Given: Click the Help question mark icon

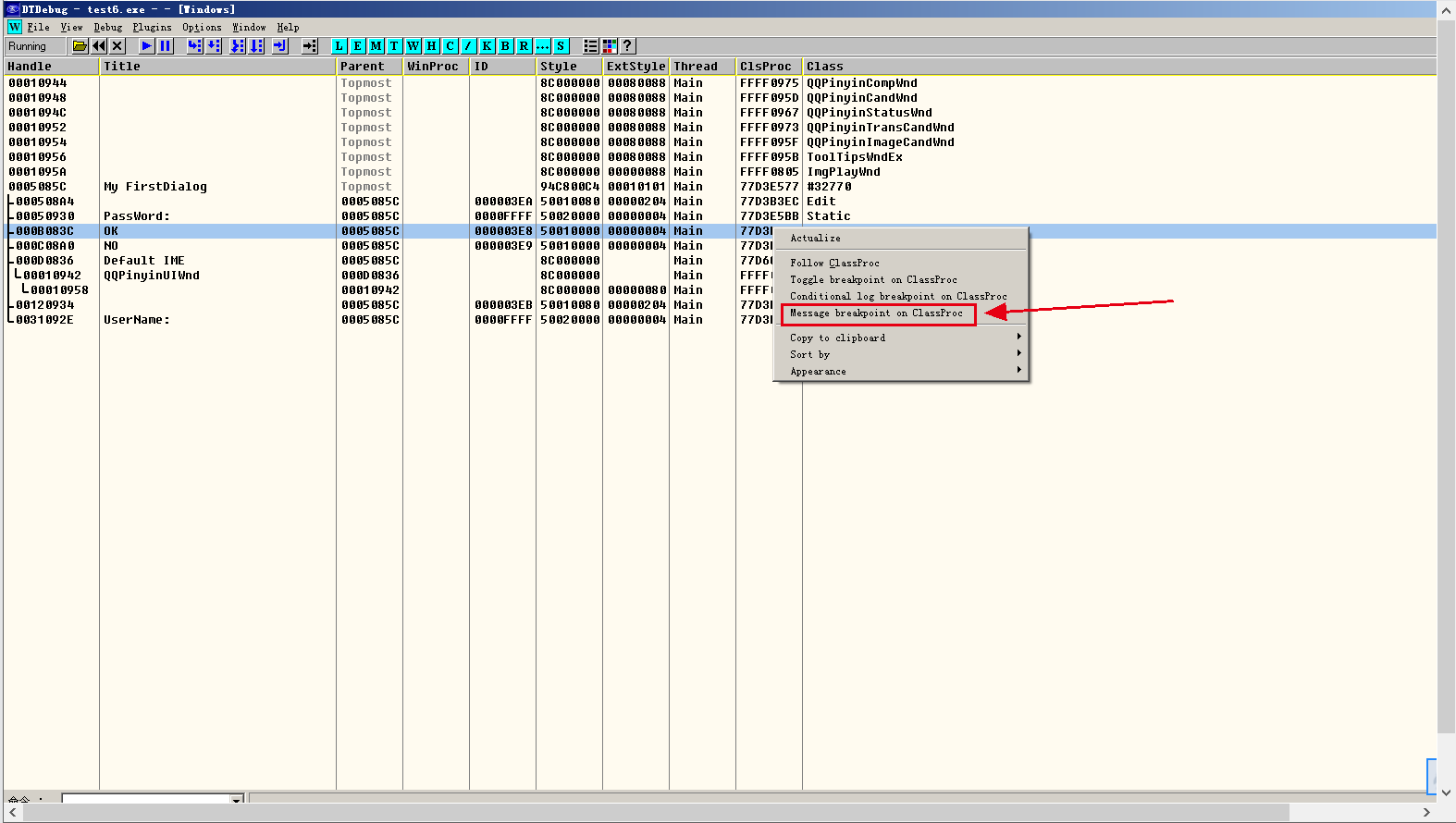Looking at the screenshot, I should (628, 46).
